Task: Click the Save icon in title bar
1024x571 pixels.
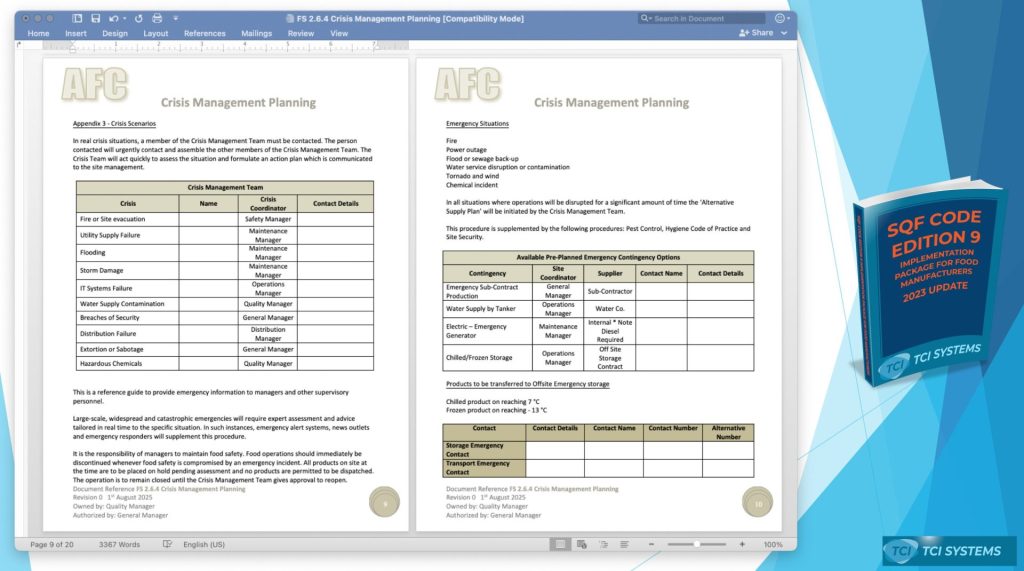Action: 95,18
